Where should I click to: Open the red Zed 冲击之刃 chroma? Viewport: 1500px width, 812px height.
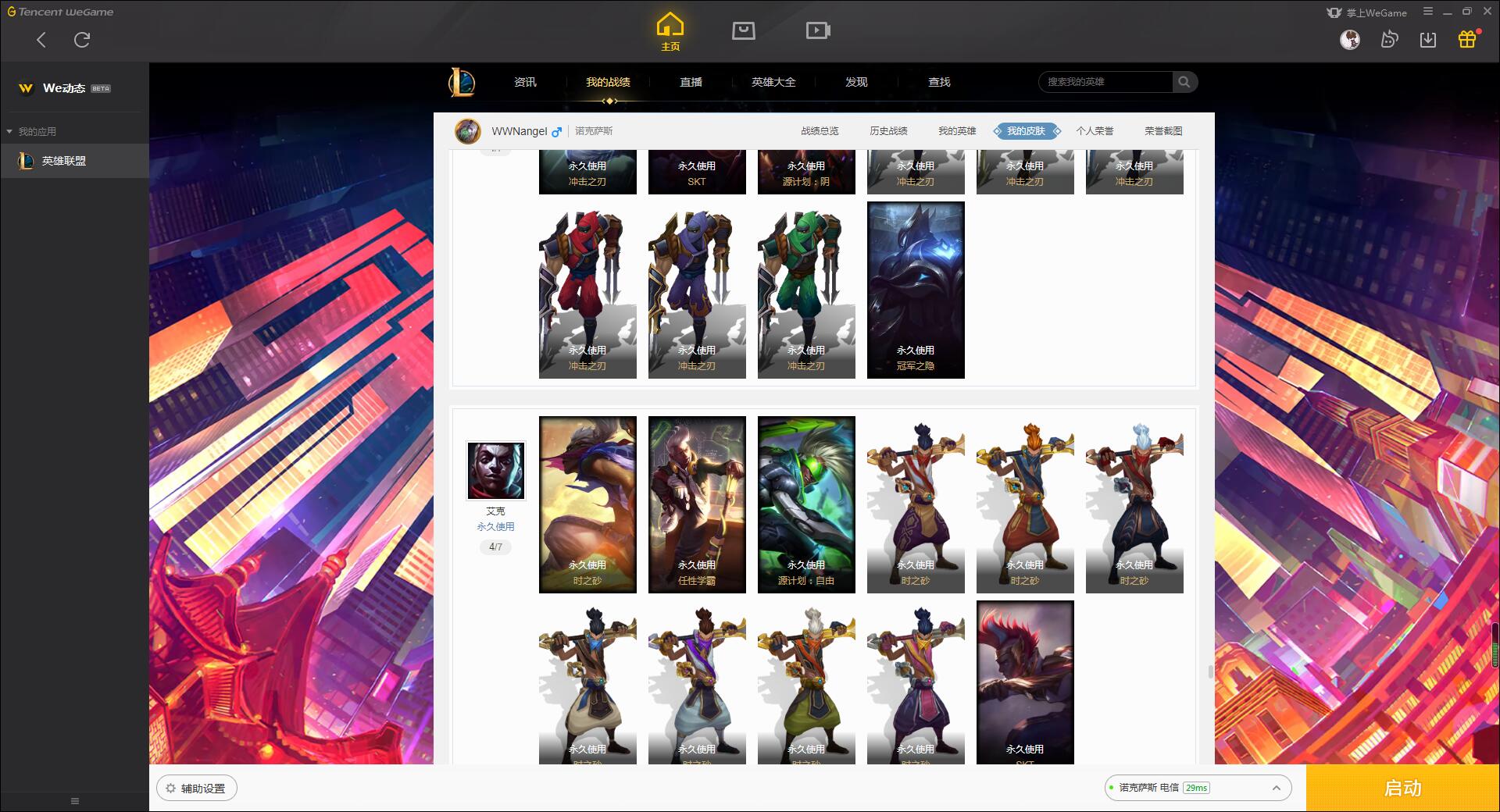tap(587, 290)
